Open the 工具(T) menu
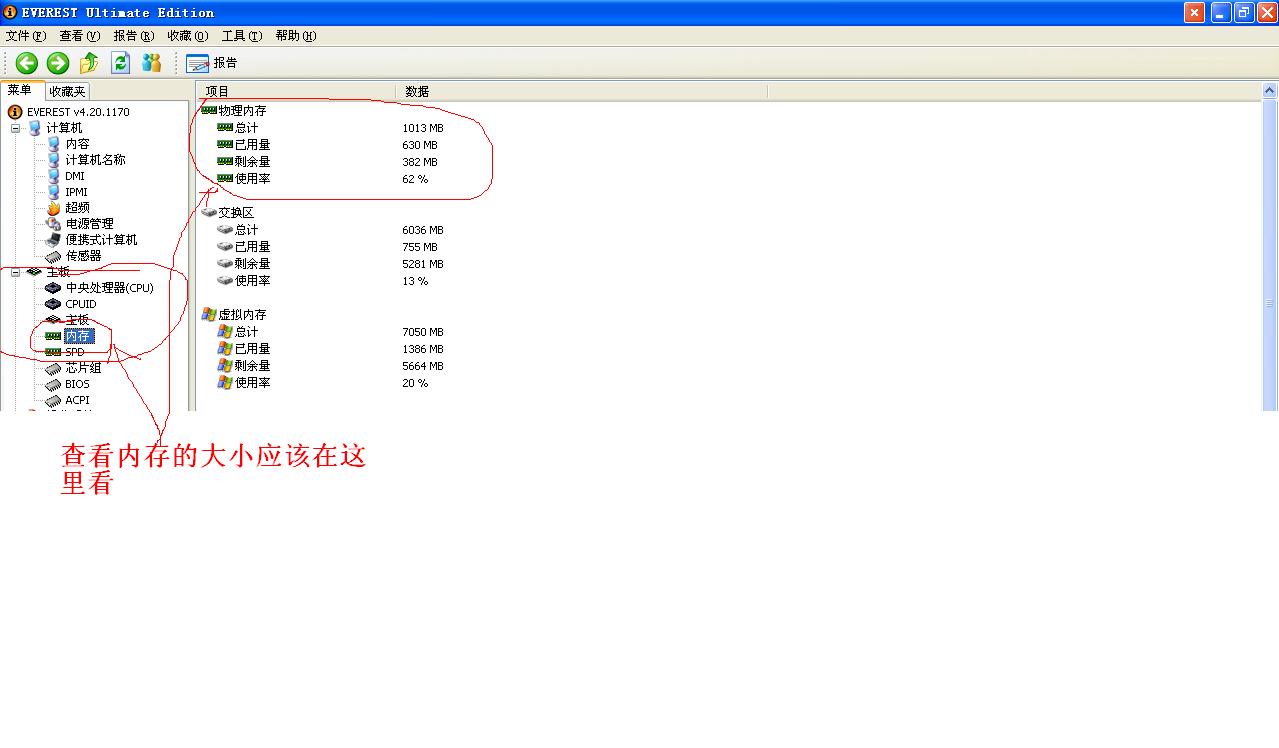The width and height of the screenshot is (1279, 748). (242, 36)
